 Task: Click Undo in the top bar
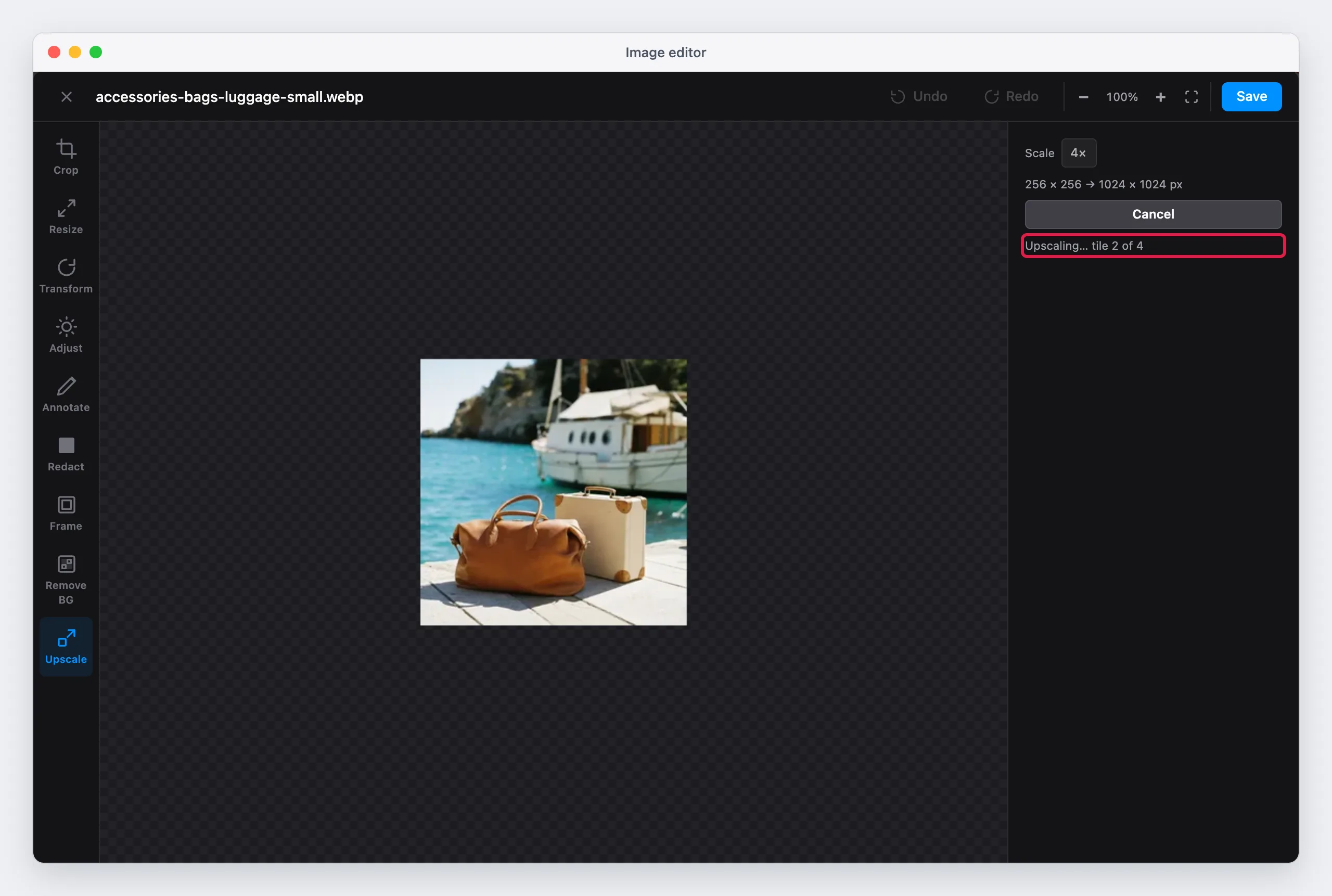click(x=919, y=97)
